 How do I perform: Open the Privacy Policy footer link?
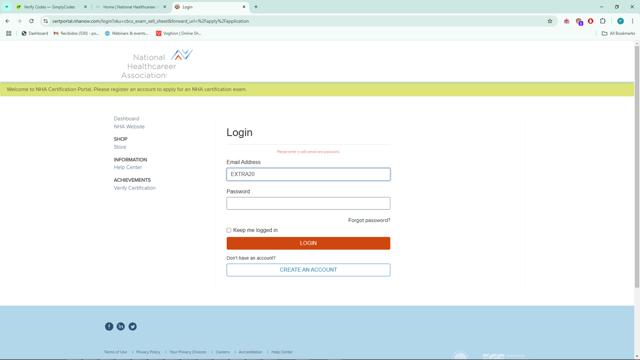pos(148,352)
